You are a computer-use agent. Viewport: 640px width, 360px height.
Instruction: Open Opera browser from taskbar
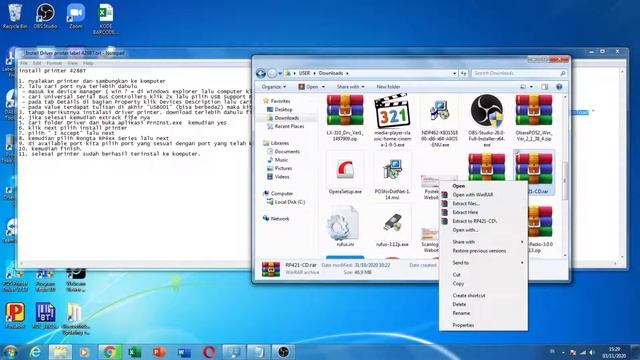[x=209, y=352]
